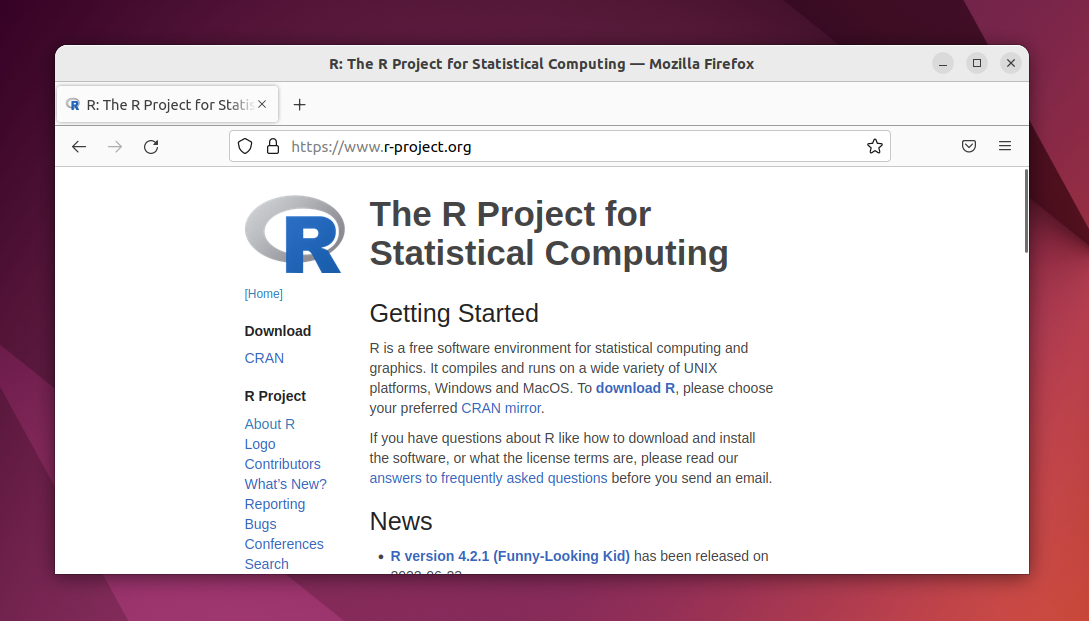
Task: Open a new tab with plus button
Action: tap(299, 105)
